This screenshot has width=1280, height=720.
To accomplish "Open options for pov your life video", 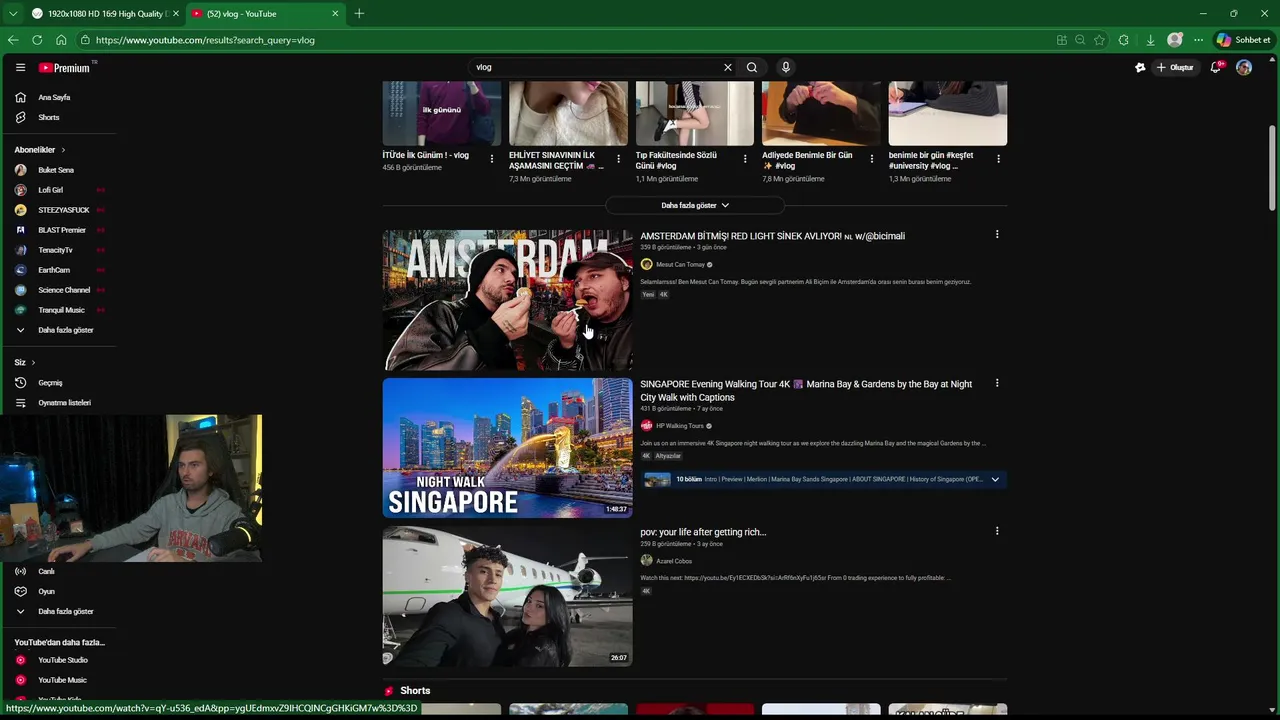I will pos(996,531).
